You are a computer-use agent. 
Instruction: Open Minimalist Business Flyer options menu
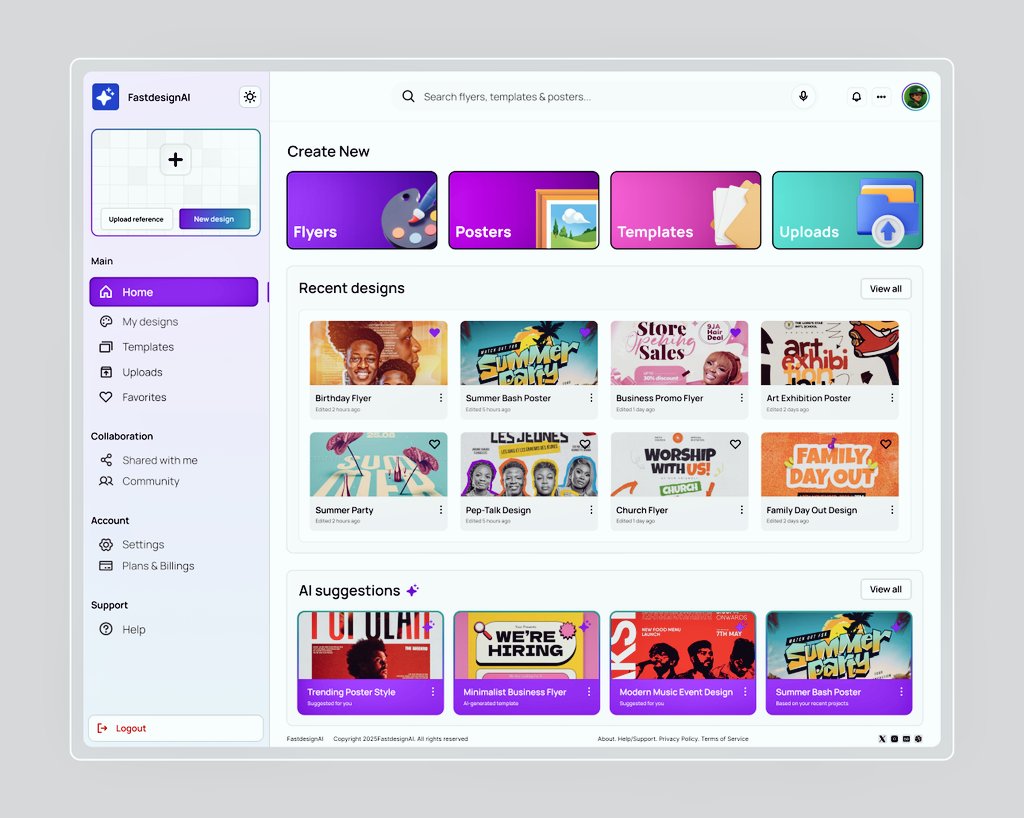(x=588, y=691)
